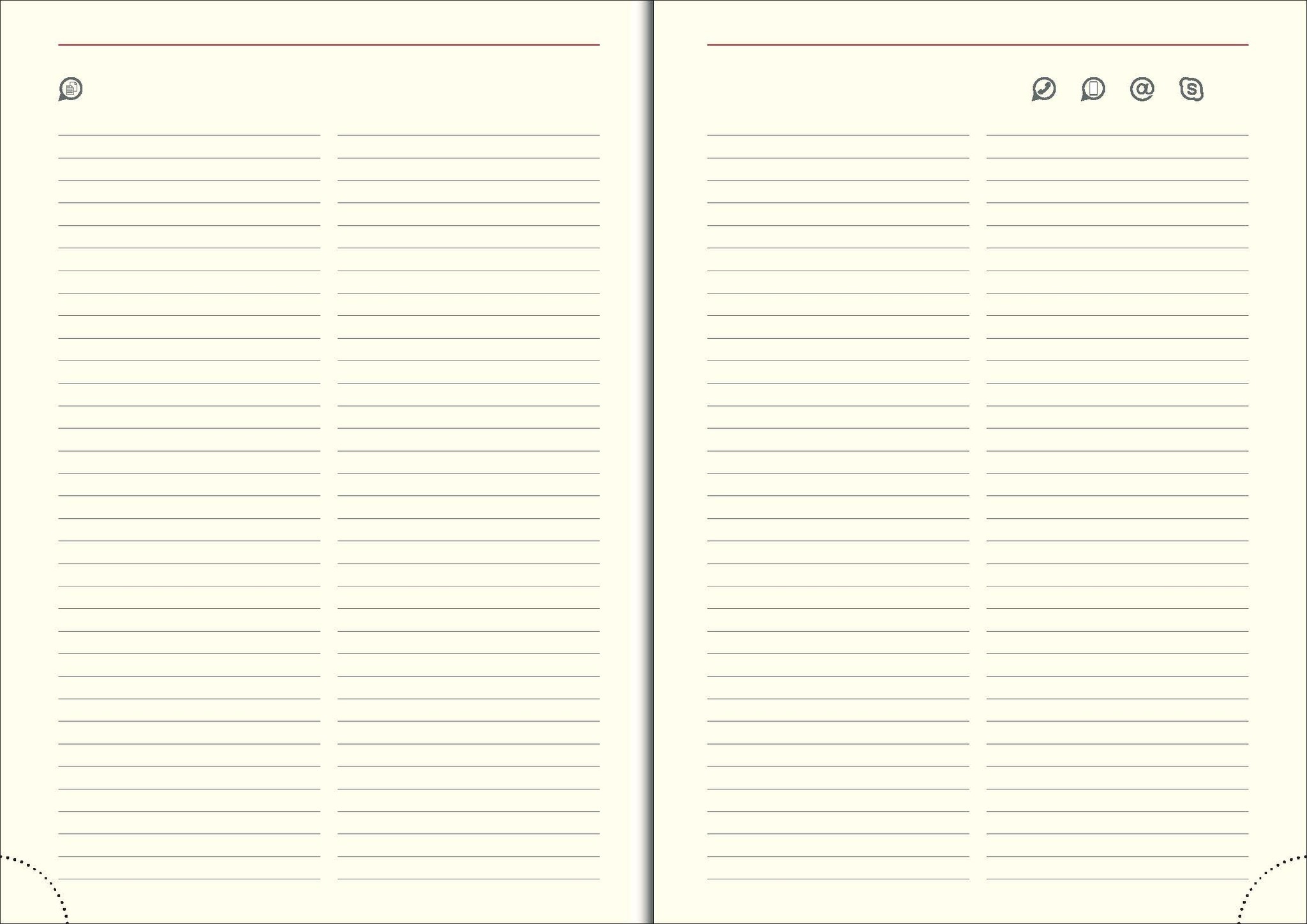Click the gap between the contacts page's two columns
This screenshot has width=1307, height=924.
click(x=978, y=507)
